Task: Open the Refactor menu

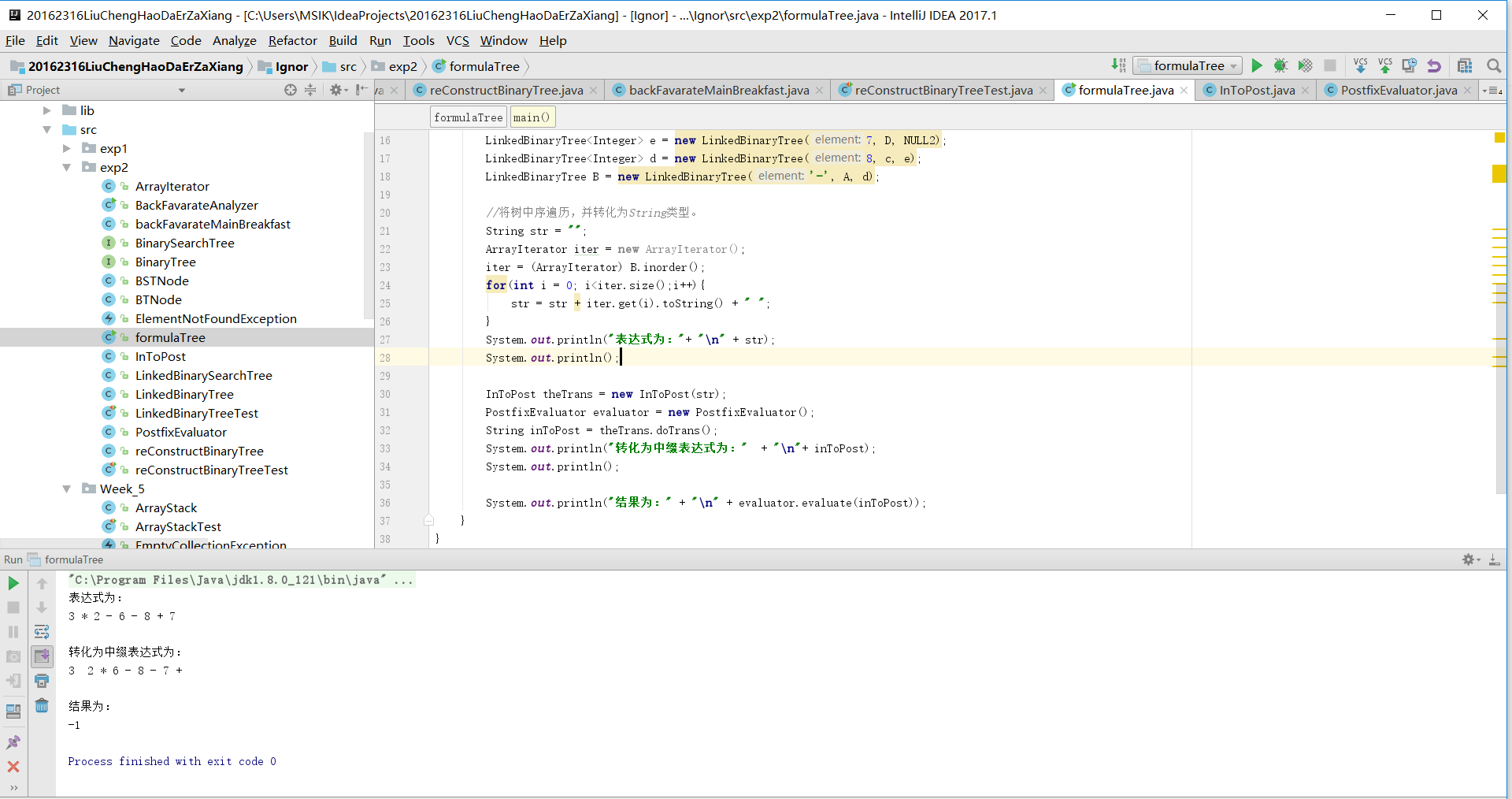Action: point(292,40)
